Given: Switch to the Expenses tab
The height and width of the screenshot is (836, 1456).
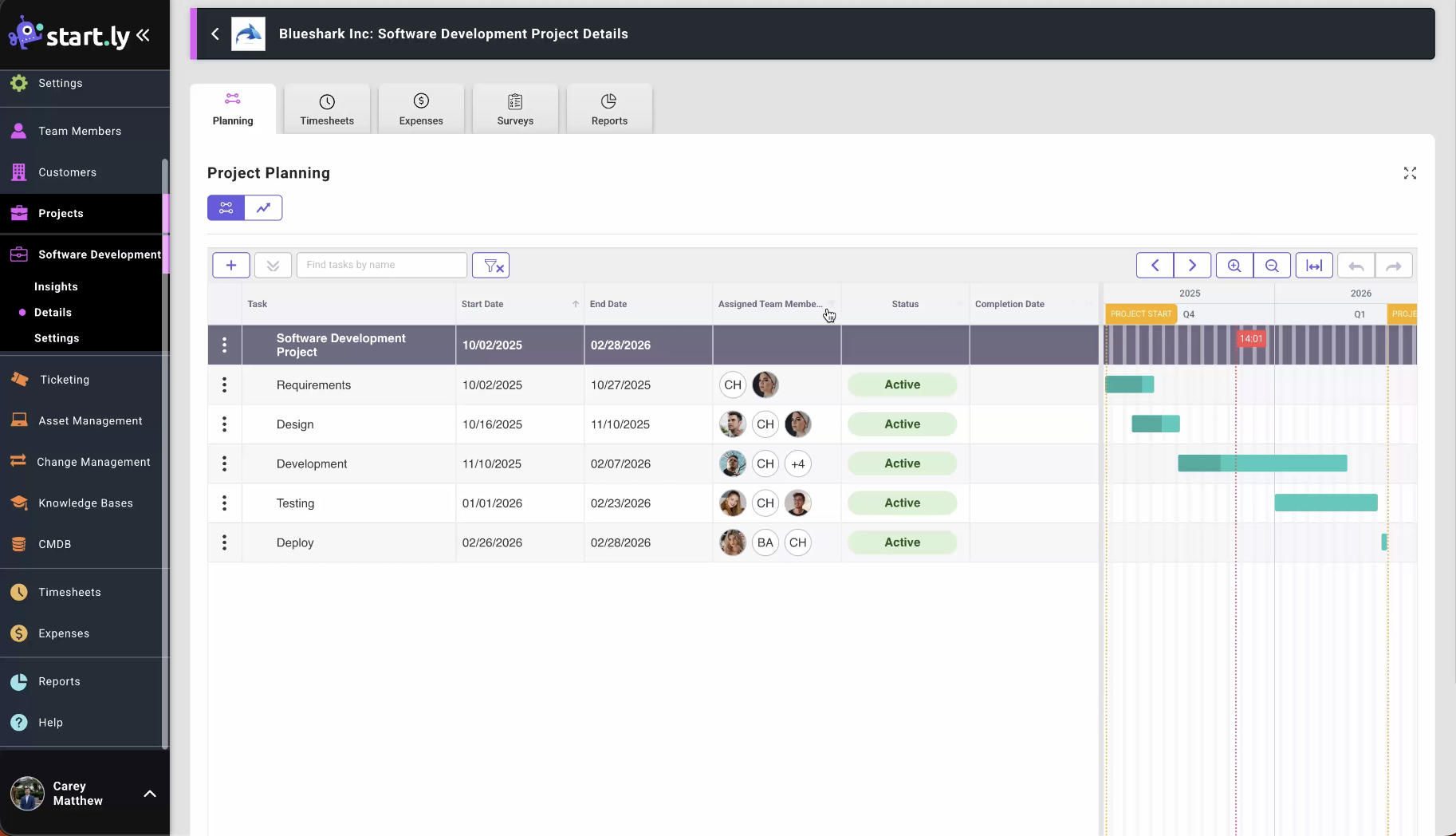Looking at the screenshot, I should click(421, 109).
